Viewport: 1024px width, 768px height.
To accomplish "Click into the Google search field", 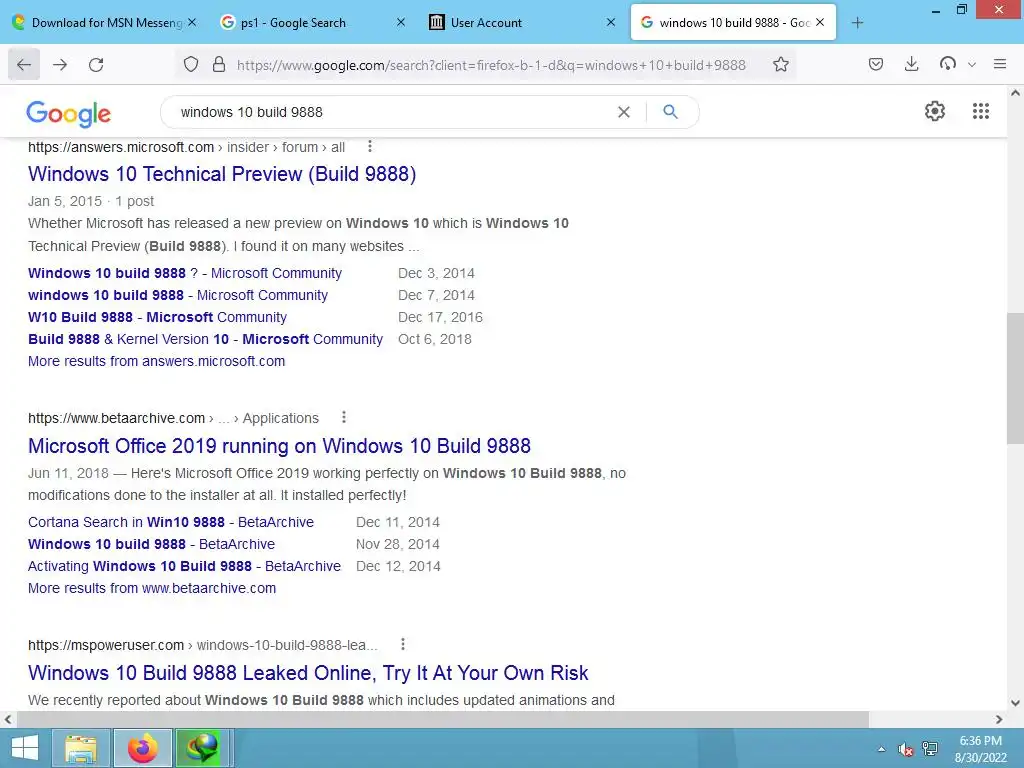I will 392,112.
